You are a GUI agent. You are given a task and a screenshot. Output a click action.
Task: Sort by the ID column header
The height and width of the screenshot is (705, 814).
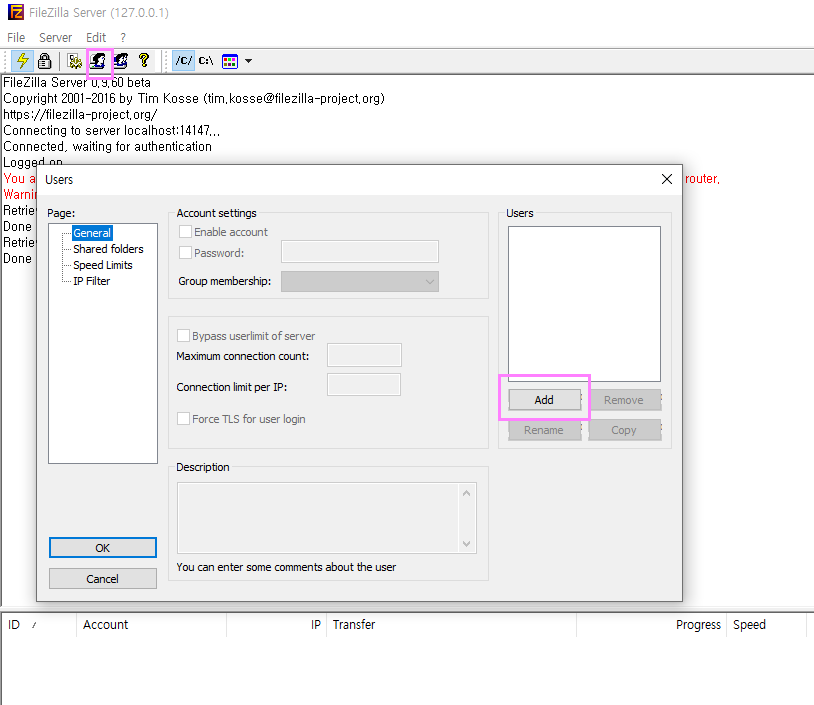(39, 625)
